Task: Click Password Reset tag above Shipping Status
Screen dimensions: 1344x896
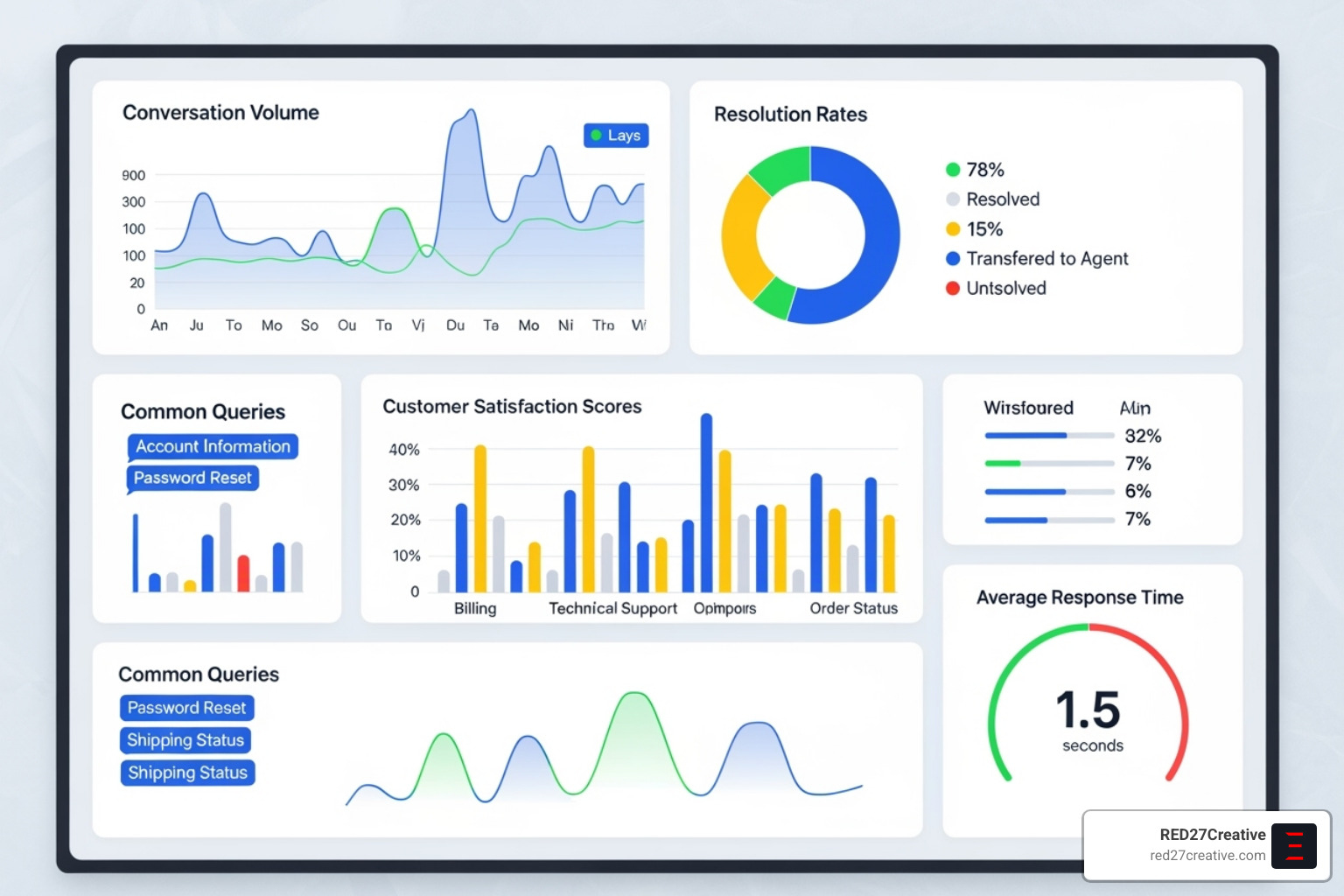Action: (186, 708)
